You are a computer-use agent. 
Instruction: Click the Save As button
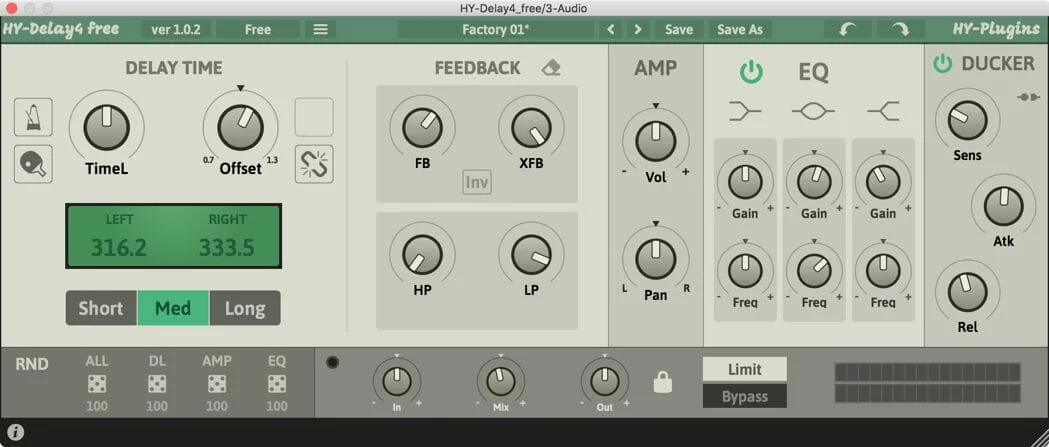pyautogui.click(x=740, y=29)
